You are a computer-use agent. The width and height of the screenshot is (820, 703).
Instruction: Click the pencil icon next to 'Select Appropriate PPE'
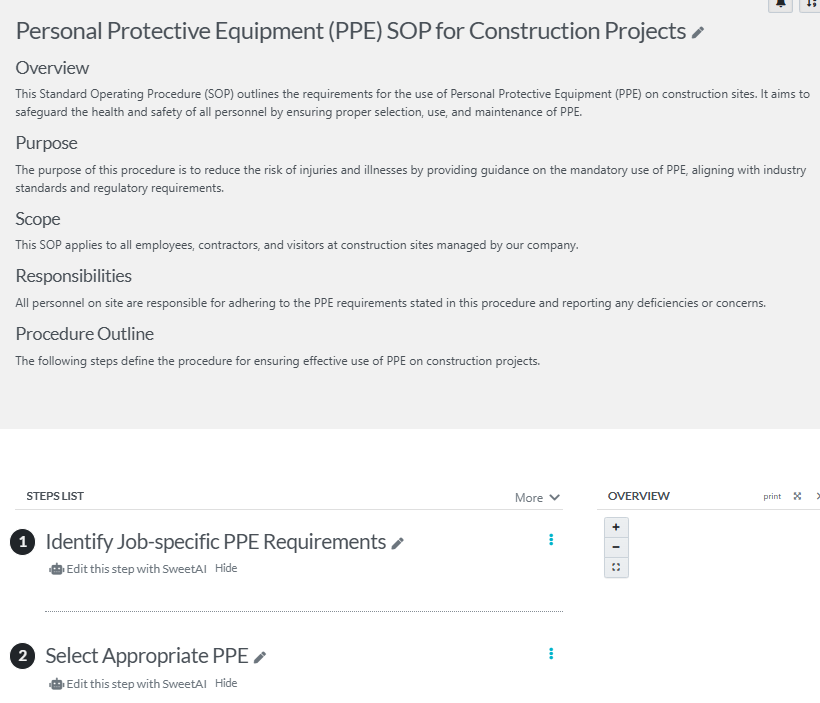click(260, 658)
